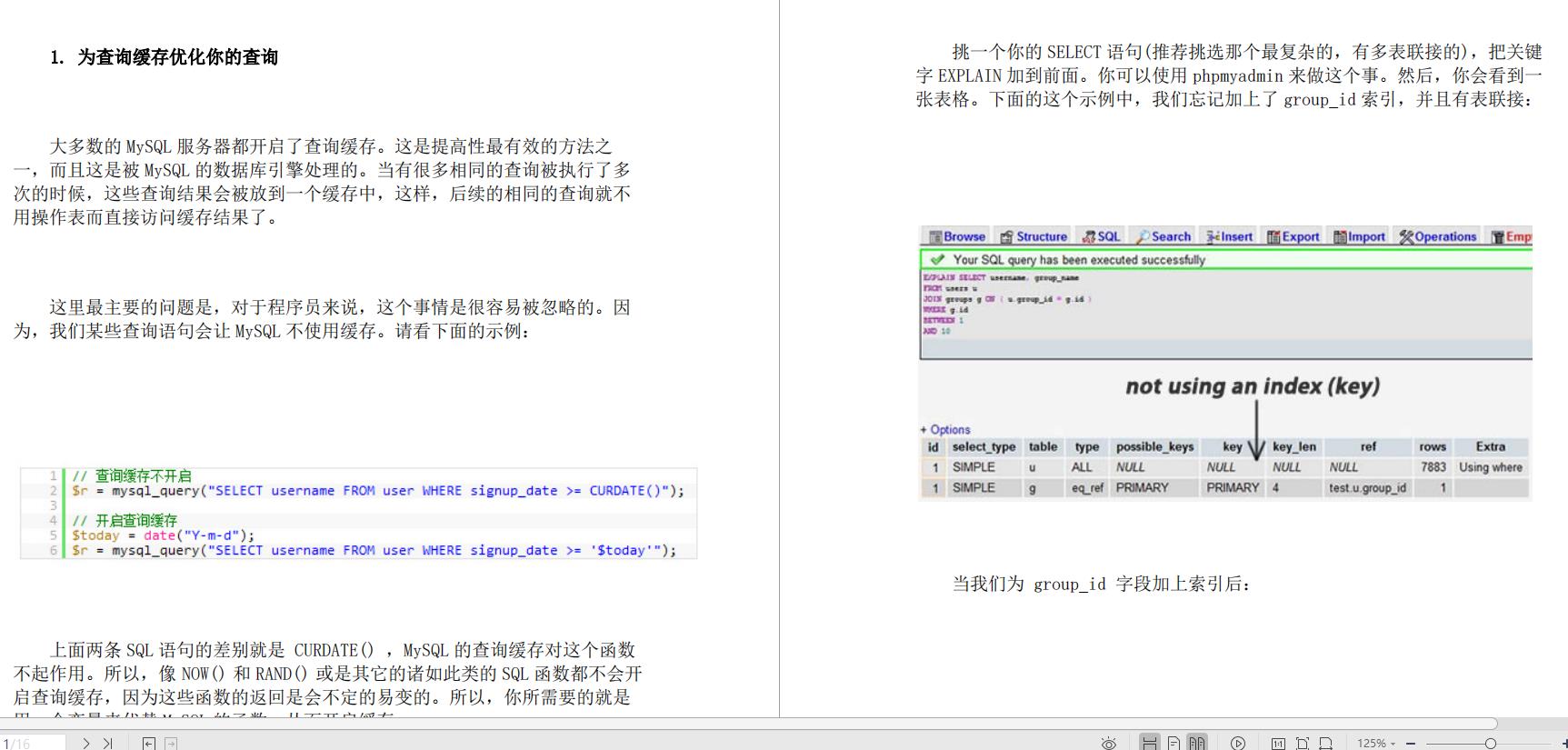Click the 'key_len' column header
Screen dimensions: 1568x750
tap(1294, 446)
